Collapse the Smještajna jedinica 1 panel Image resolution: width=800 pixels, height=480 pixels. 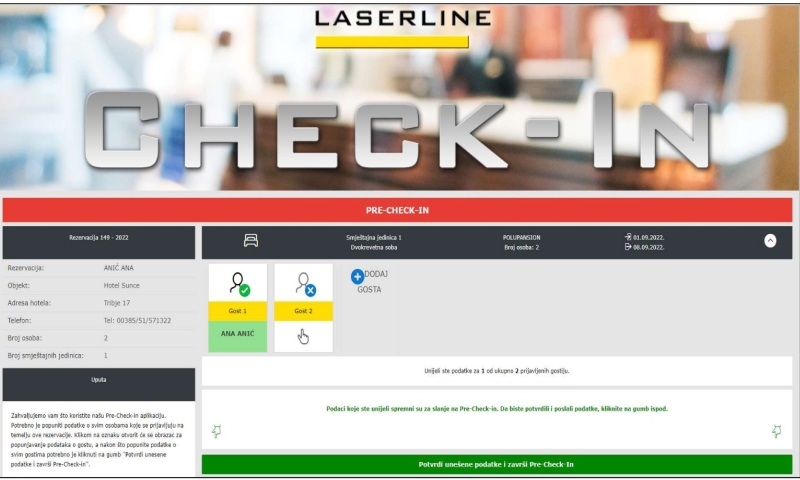coord(770,241)
